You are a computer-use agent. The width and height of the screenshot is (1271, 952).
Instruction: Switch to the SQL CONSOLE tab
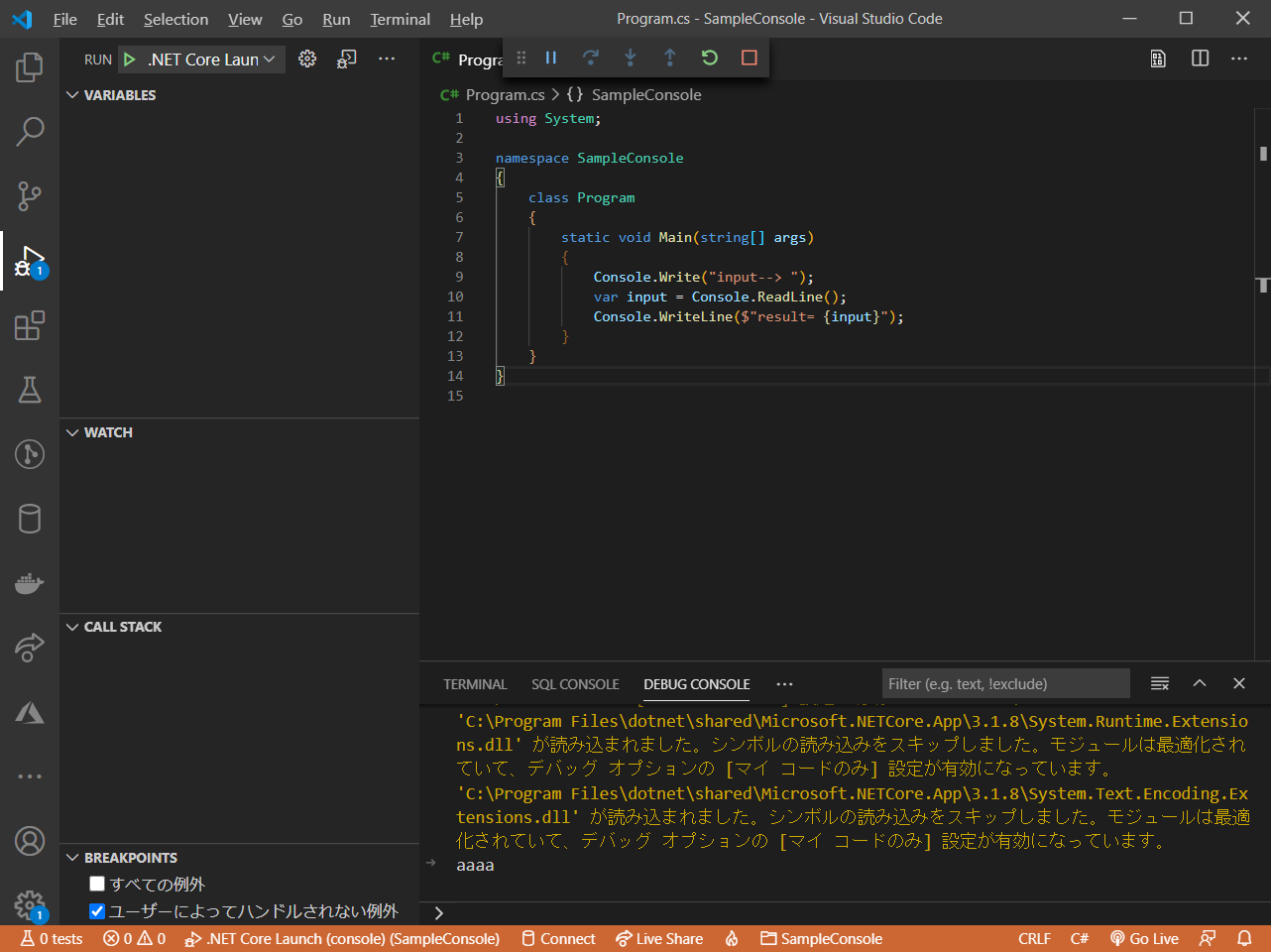575,684
